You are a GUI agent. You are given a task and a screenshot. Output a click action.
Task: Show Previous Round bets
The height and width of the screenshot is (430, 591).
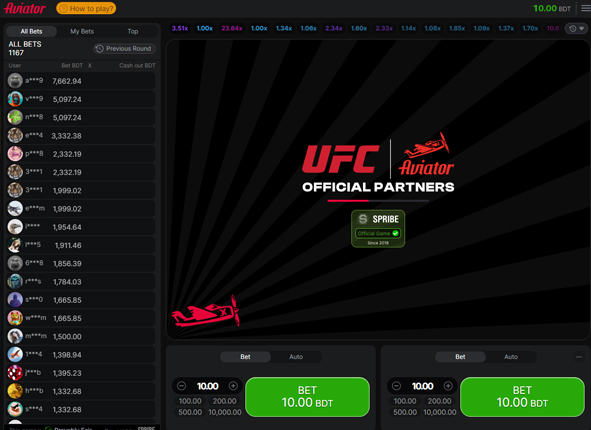click(x=124, y=49)
